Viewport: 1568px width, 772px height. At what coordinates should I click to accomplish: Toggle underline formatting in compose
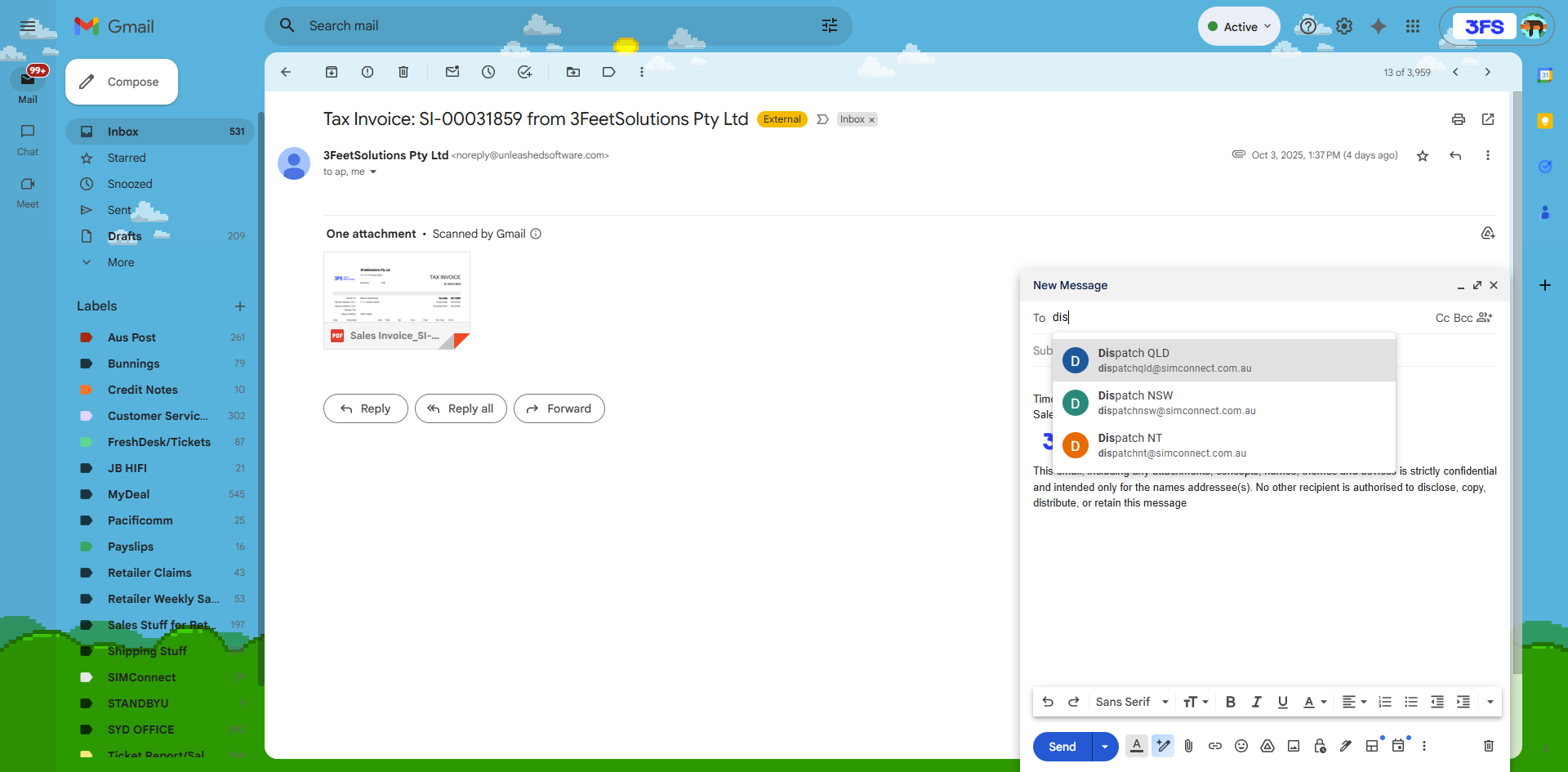[x=1282, y=702]
